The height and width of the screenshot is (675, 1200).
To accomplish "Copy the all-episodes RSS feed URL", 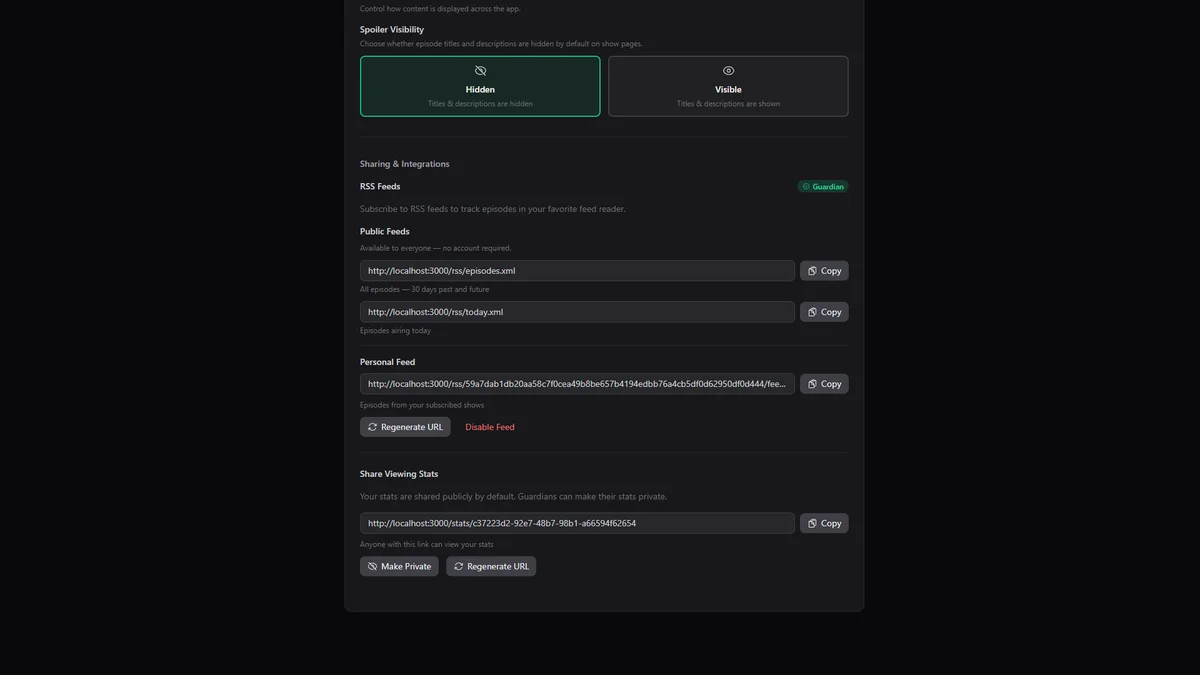I will click(x=823, y=270).
